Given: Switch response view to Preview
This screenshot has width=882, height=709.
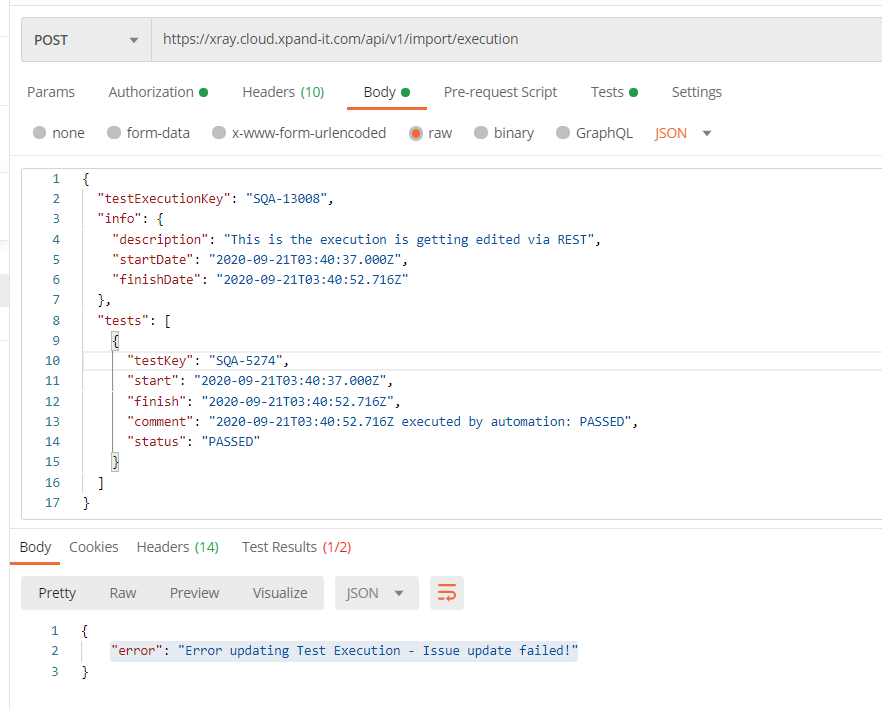Looking at the screenshot, I should coord(194,593).
